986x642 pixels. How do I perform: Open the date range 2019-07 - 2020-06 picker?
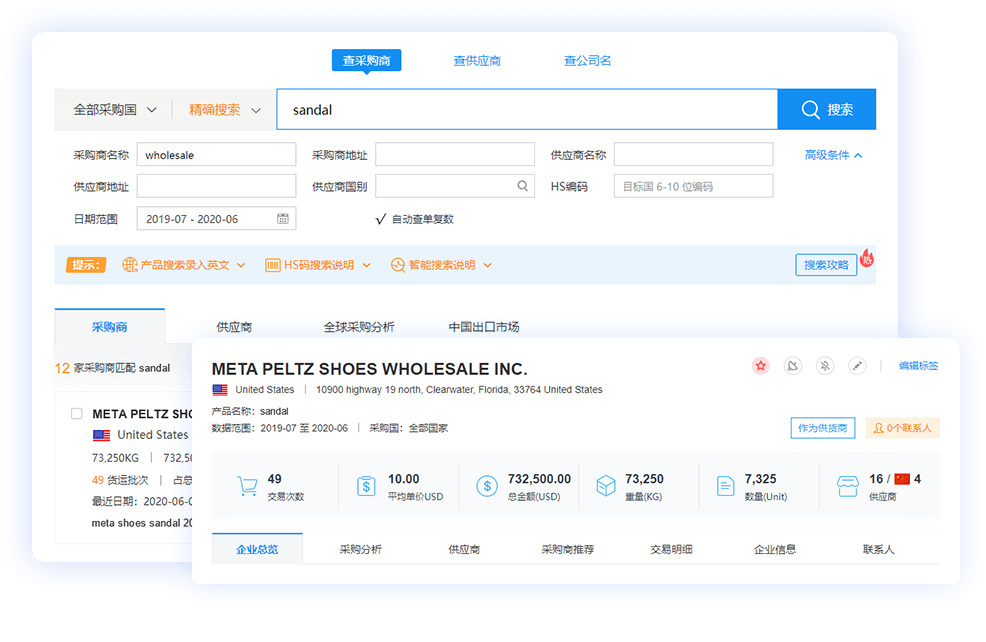pos(216,219)
